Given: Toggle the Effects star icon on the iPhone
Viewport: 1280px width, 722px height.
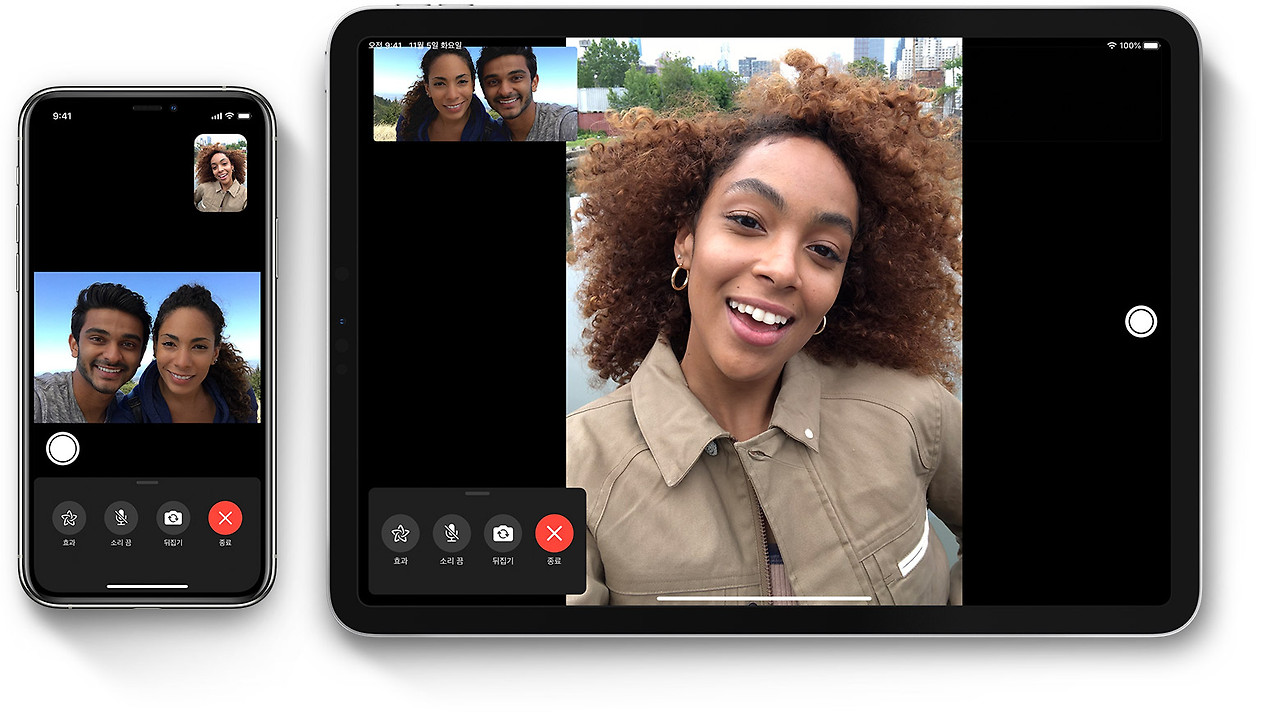Looking at the screenshot, I should [68, 517].
